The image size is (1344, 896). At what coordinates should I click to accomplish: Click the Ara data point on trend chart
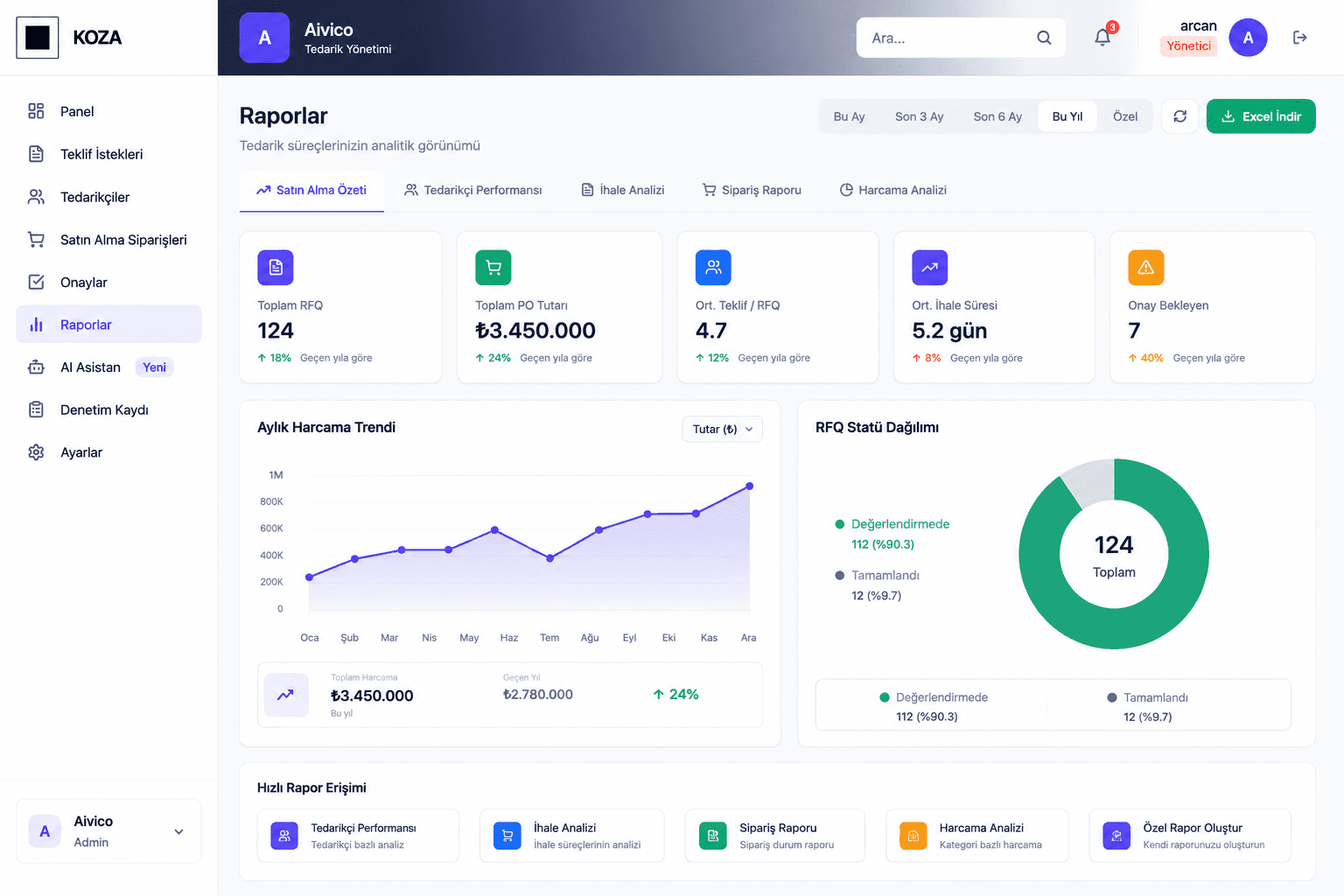749,486
